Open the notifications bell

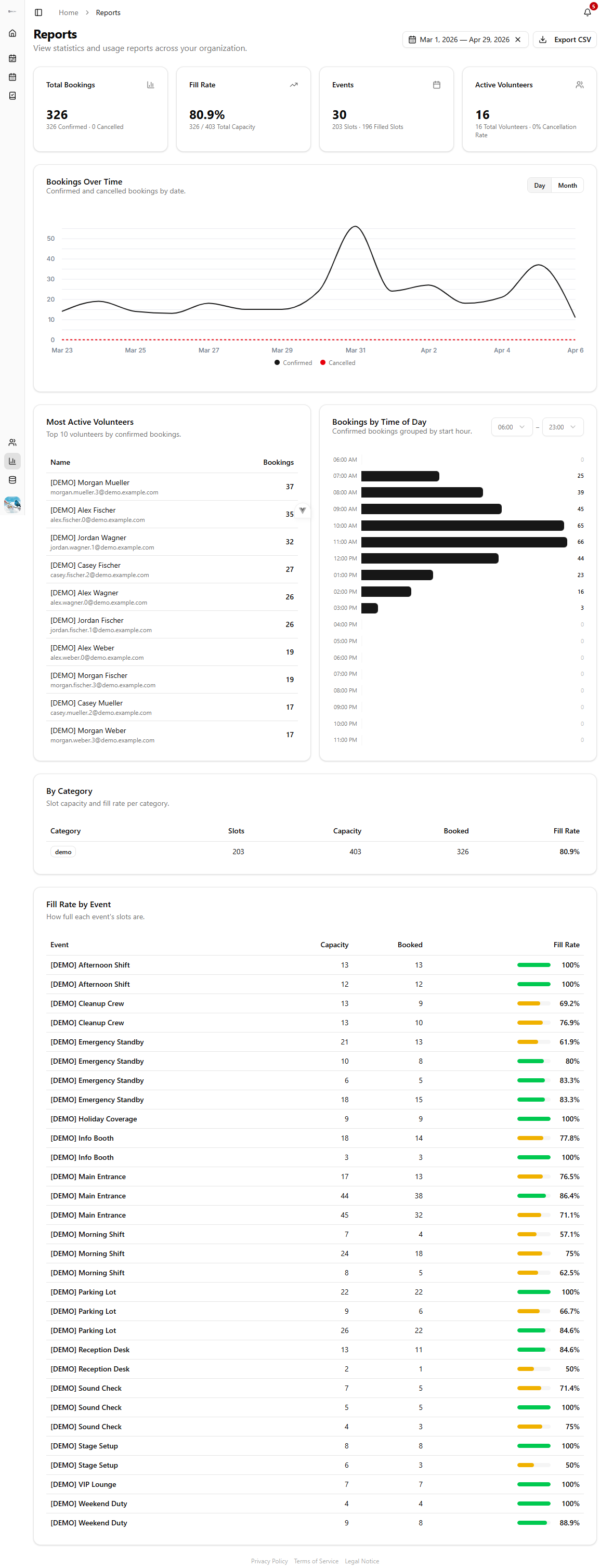(587, 12)
